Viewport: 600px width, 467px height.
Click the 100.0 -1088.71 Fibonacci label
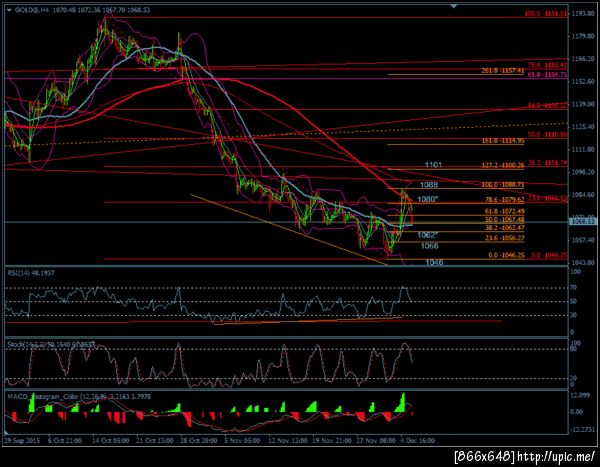[503, 185]
